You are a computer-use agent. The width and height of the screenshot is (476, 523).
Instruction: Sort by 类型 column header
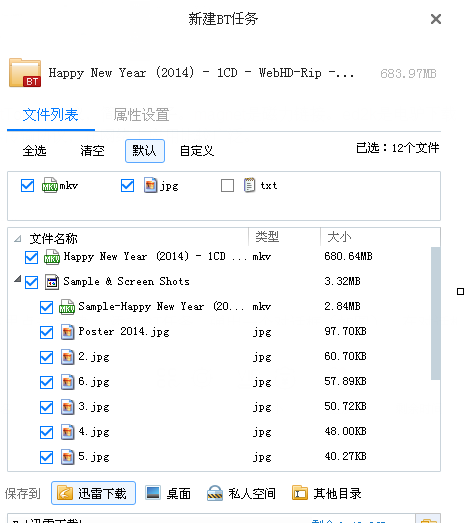tap(267, 237)
